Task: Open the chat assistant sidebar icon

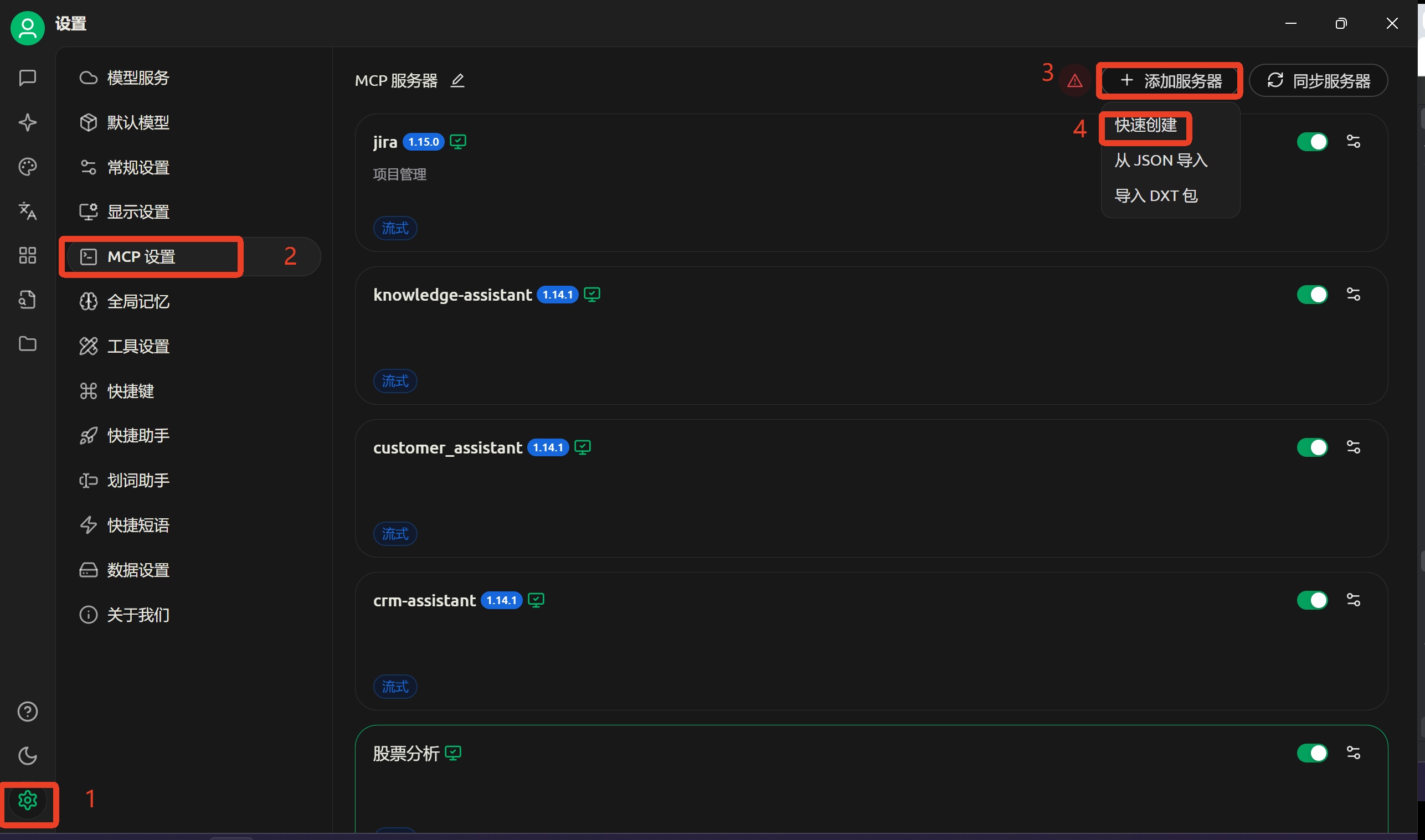Action: point(27,78)
